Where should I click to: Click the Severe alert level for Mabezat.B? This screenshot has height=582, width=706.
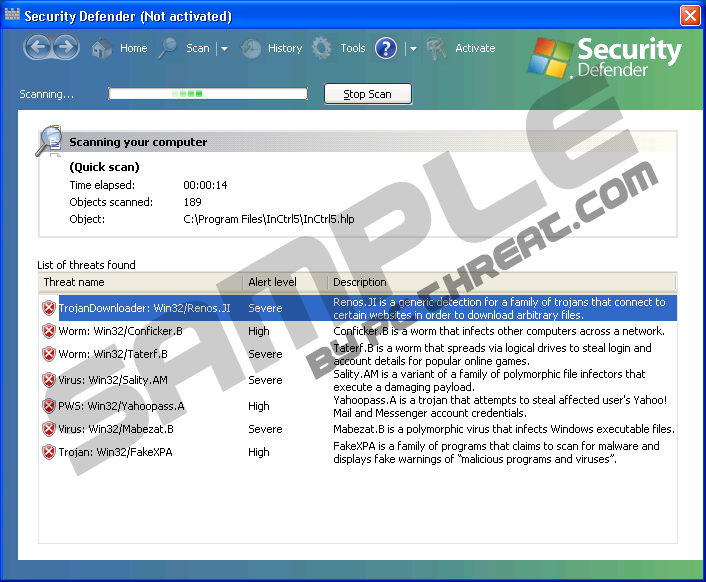tap(265, 429)
